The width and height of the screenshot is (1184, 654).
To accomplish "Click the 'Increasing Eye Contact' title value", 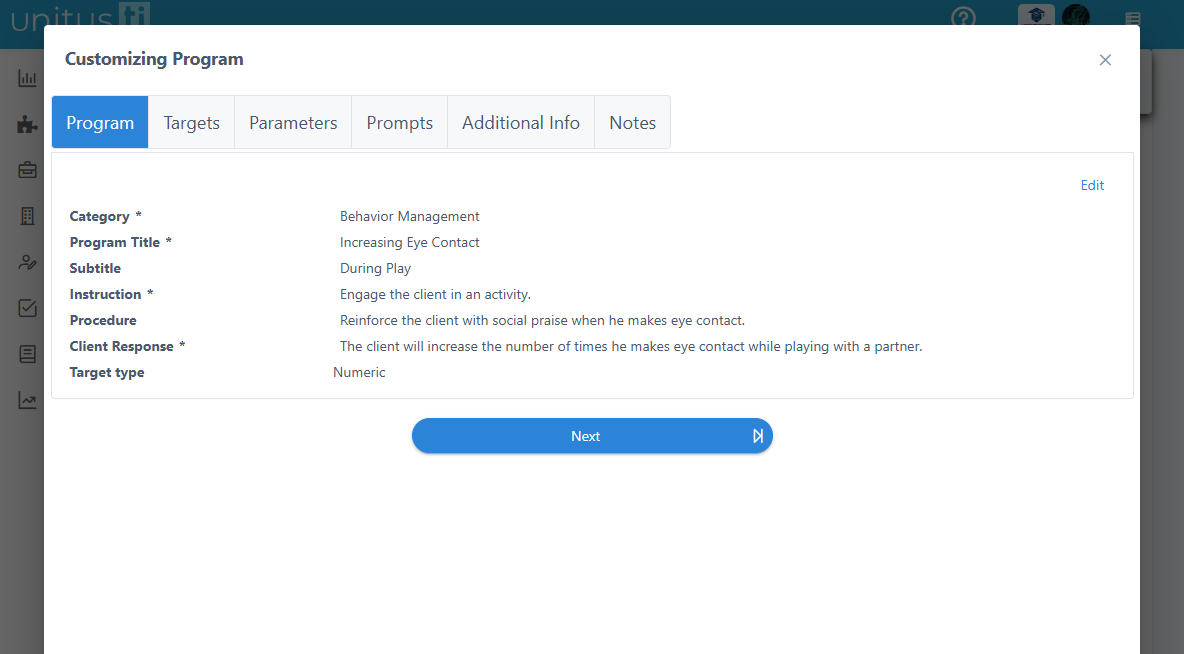I will pyautogui.click(x=409, y=242).
